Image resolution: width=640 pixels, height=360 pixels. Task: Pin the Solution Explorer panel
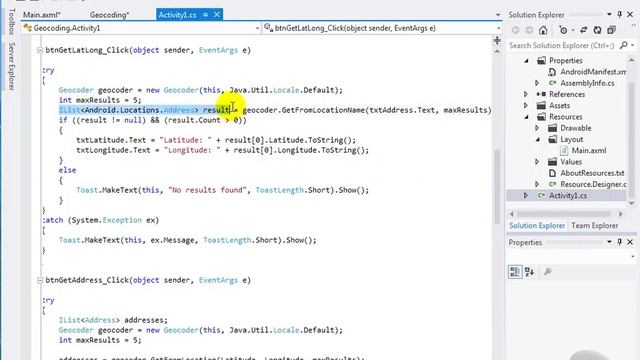(x=620, y=15)
